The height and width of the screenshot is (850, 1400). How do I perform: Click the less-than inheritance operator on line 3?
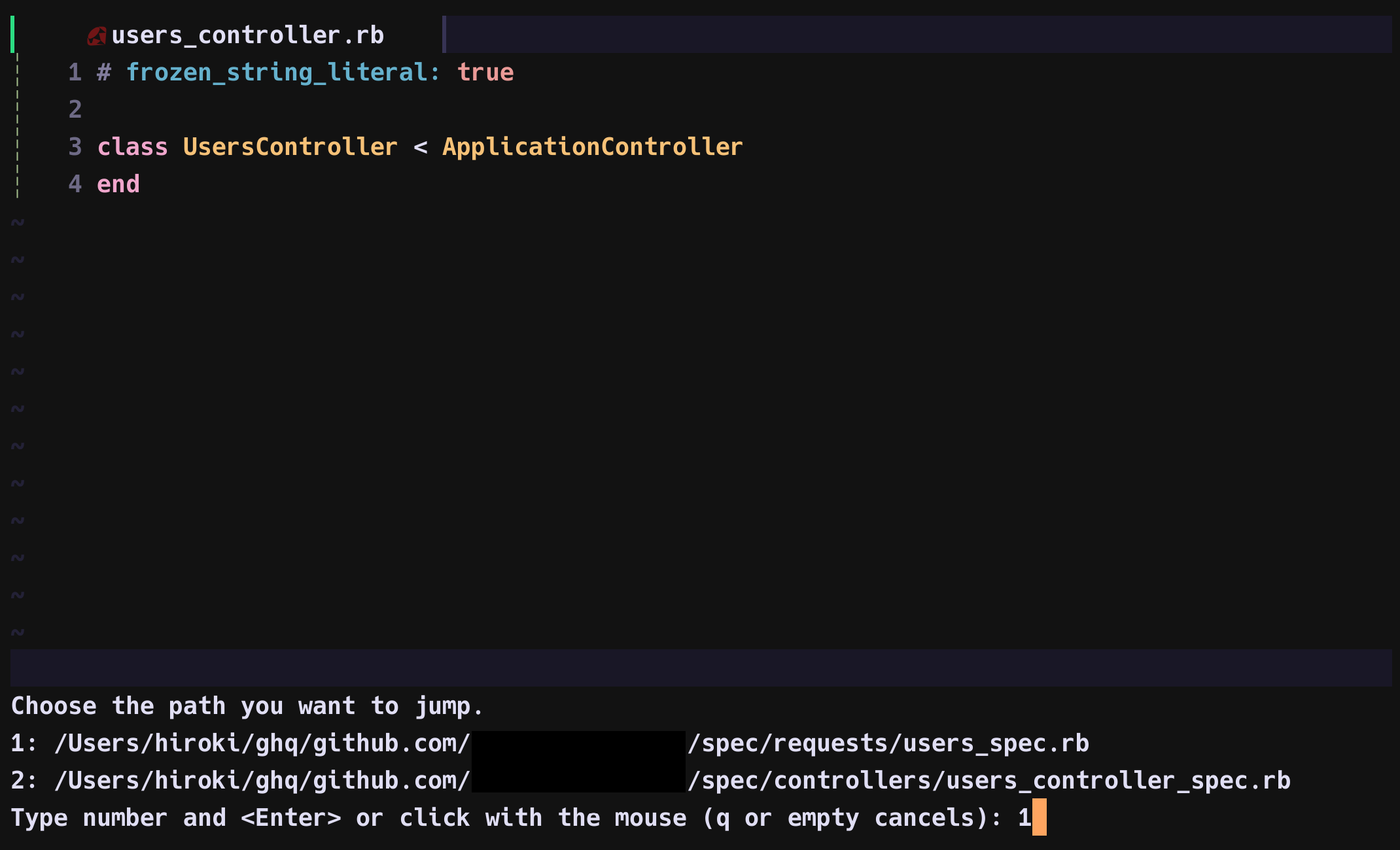click(420, 147)
